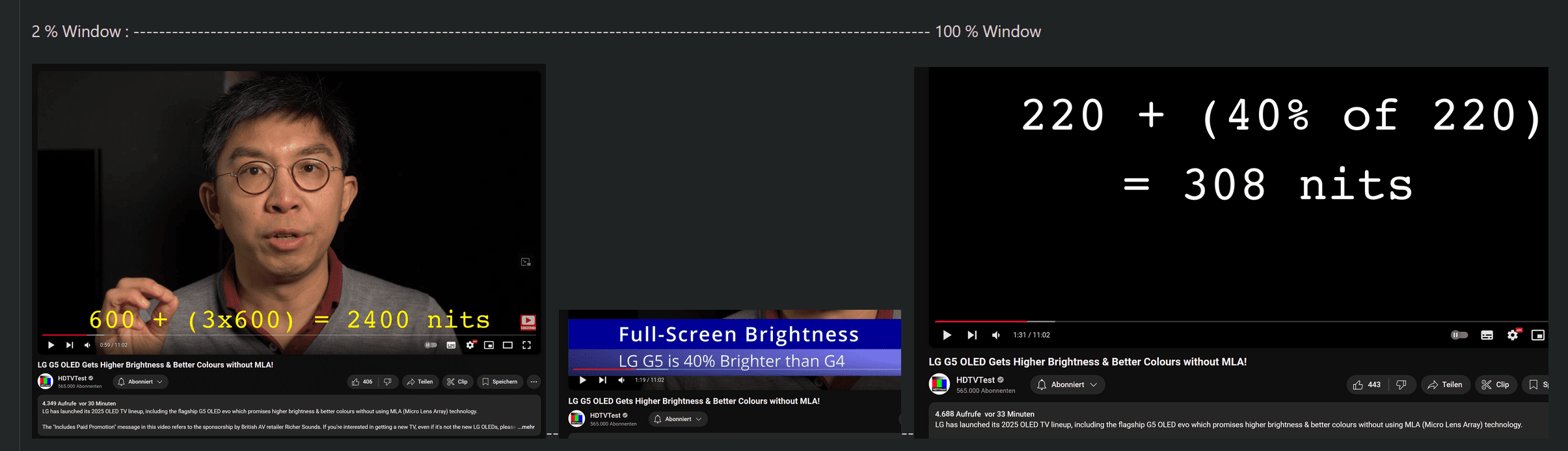Mute the volume in the 0:59 player
The height and width of the screenshot is (451, 1568).
point(87,345)
